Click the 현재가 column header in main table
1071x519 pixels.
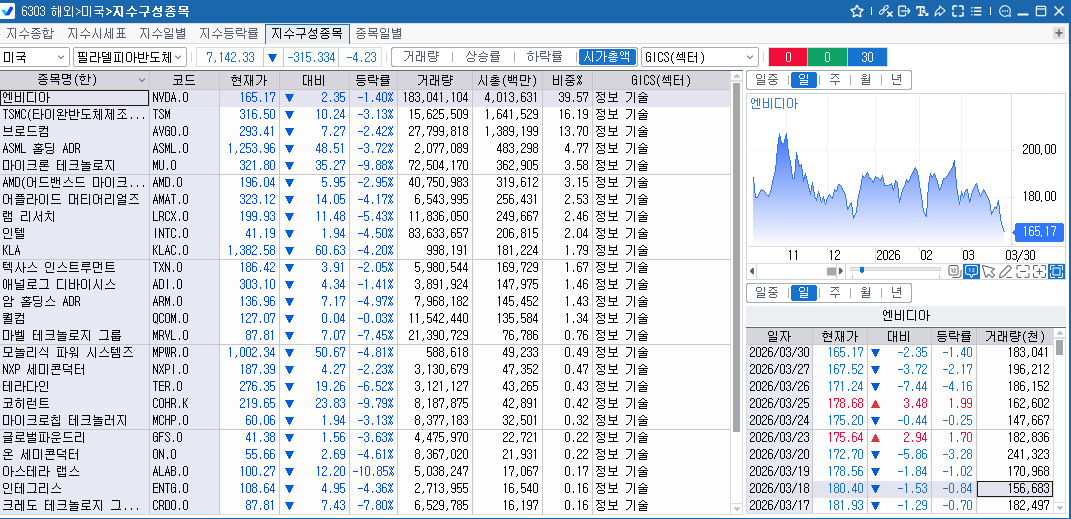[x=249, y=80]
